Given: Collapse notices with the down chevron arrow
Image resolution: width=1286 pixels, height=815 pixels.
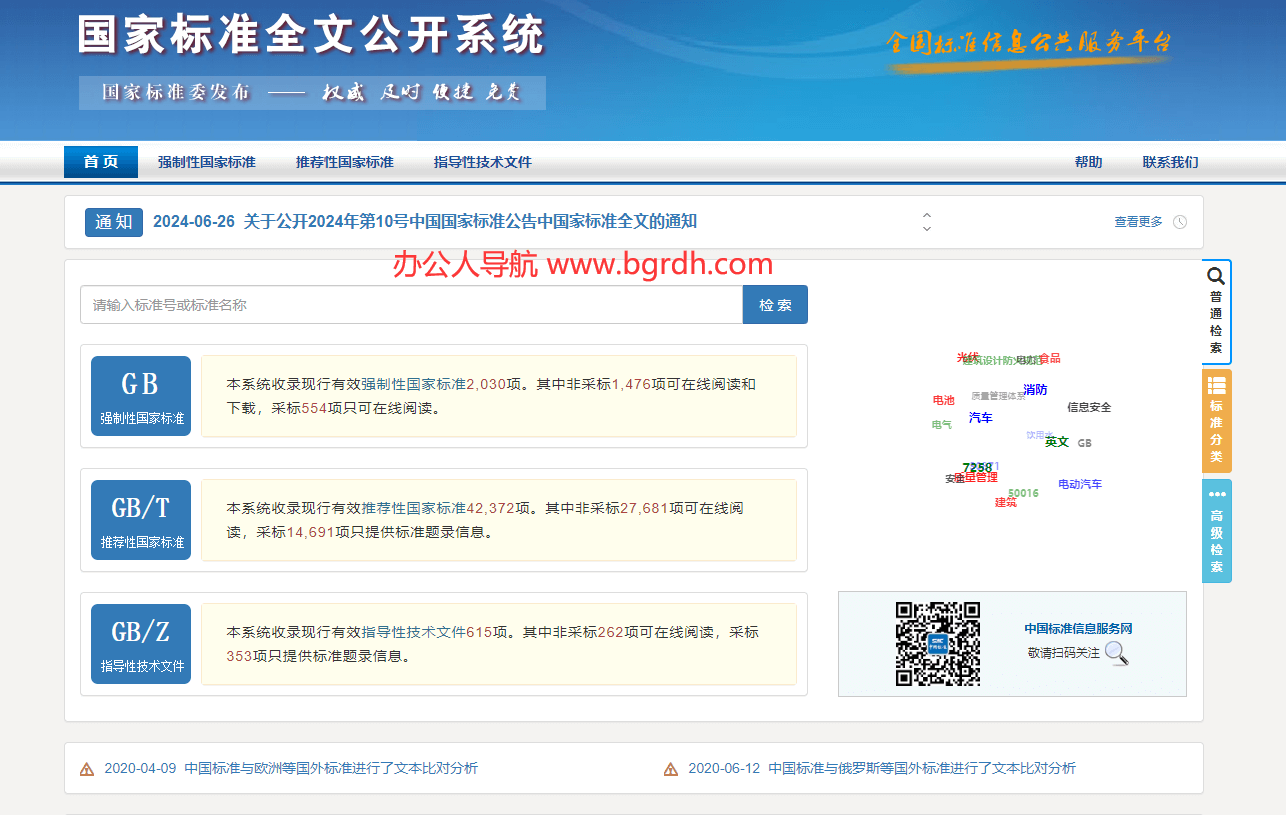Looking at the screenshot, I should (926, 228).
